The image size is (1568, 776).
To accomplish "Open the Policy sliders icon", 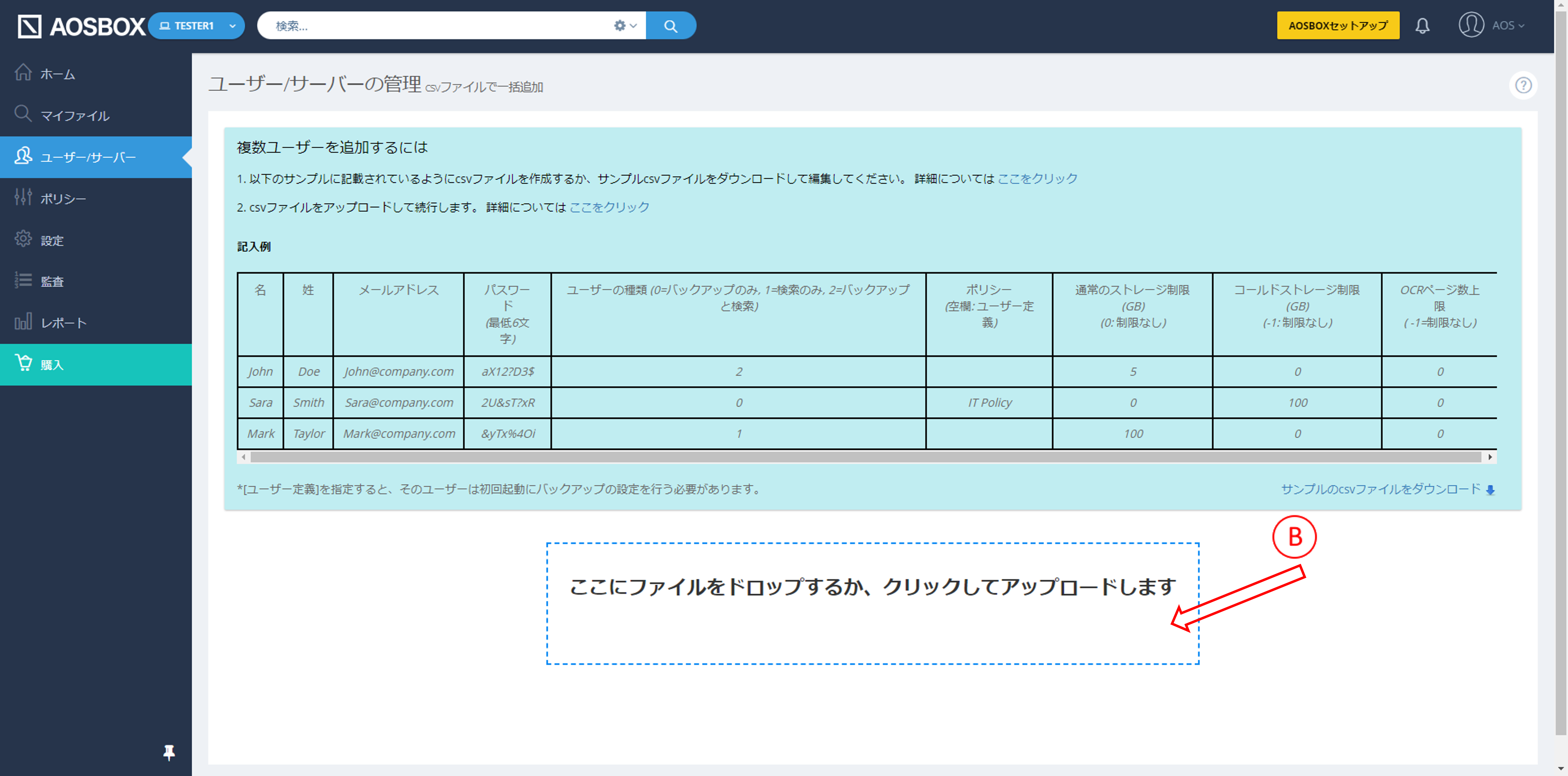I will tap(23, 197).
